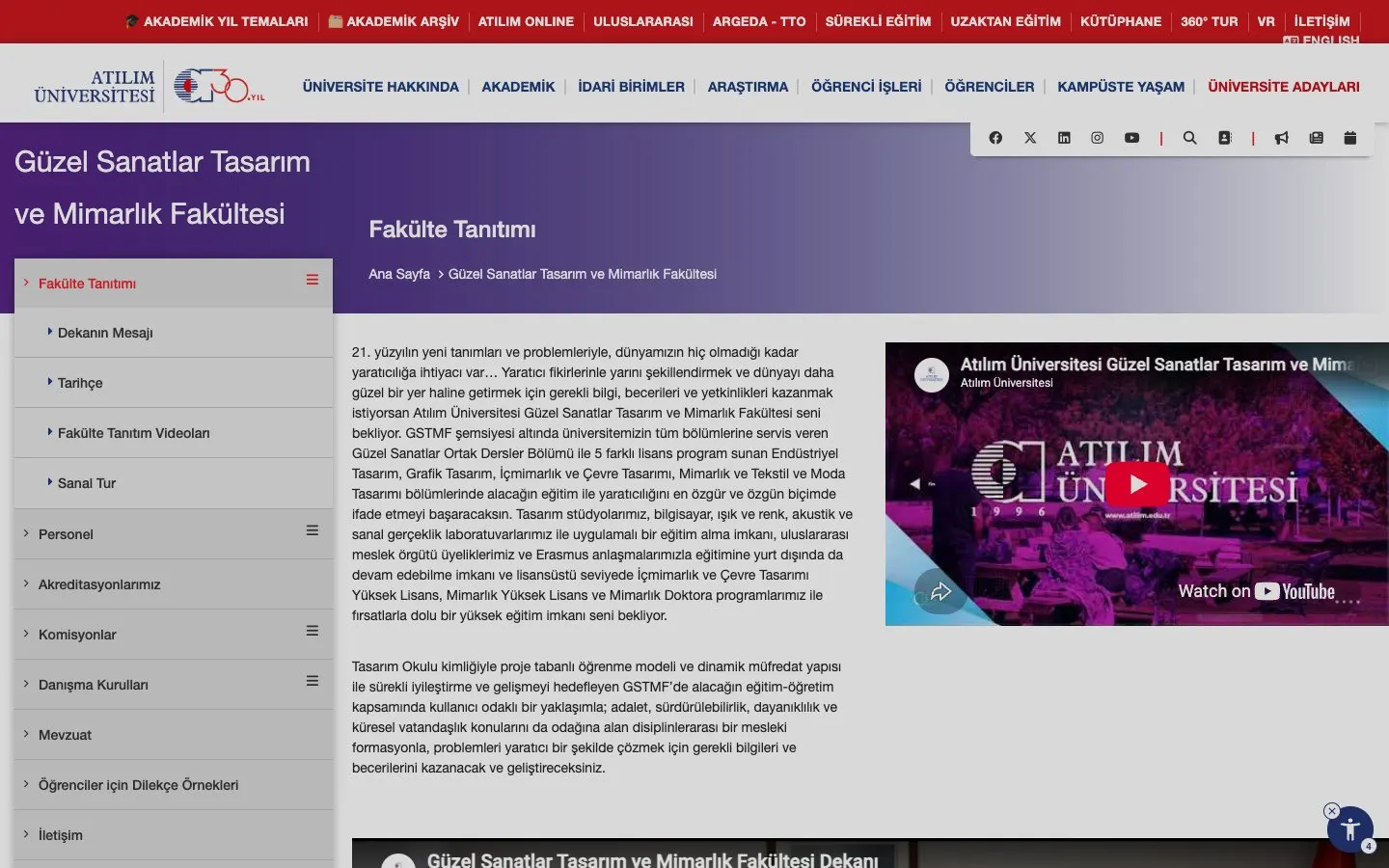Click the video title text on player
1389x868 pixels.
pos(1157,365)
